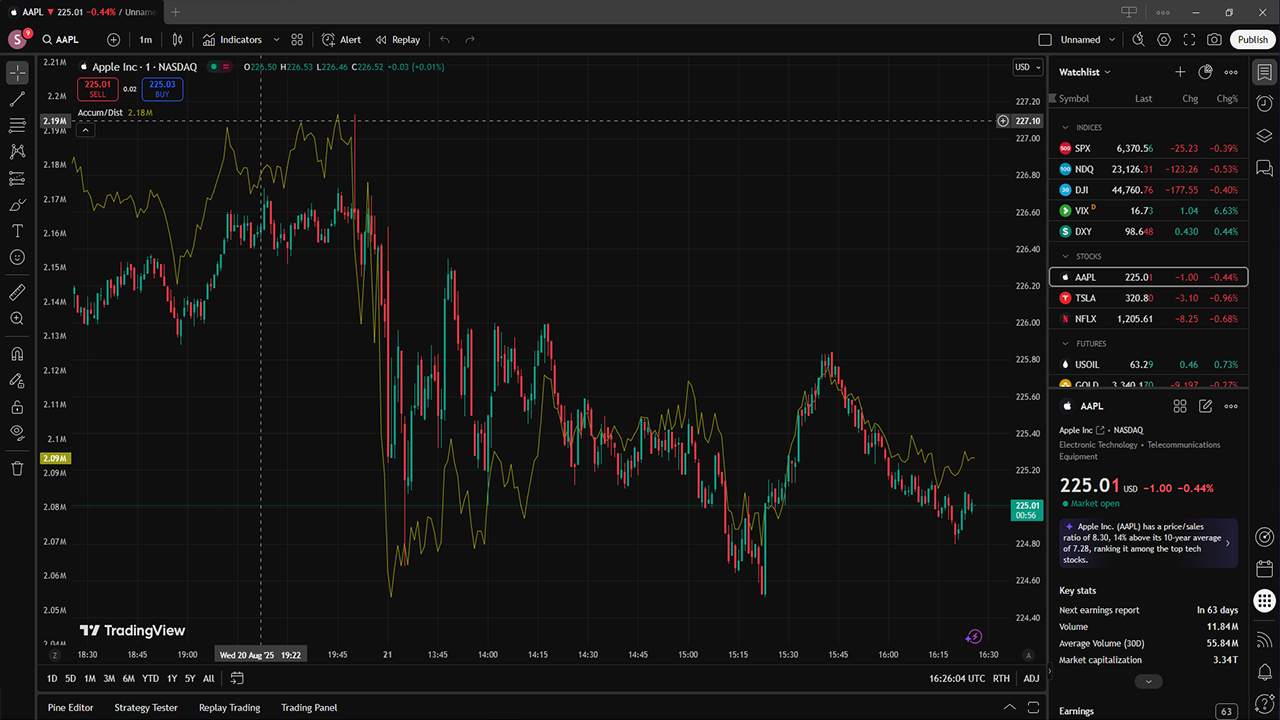Toggle lock all drawing tools
The image size is (1280, 720).
(17, 407)
